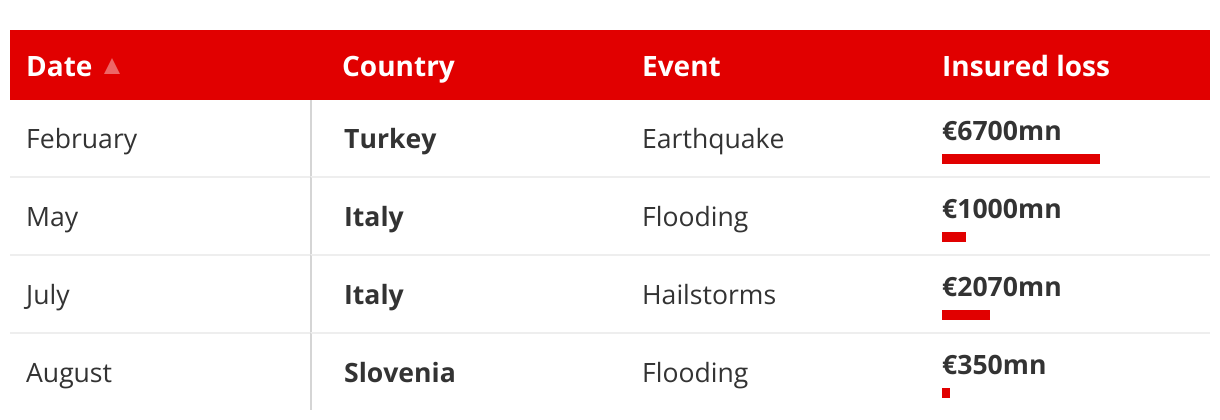Click the €6700mn insured loss value
Image resolution: width=1220 pixels, height=420 pixels.
[x=1002, y=131]
